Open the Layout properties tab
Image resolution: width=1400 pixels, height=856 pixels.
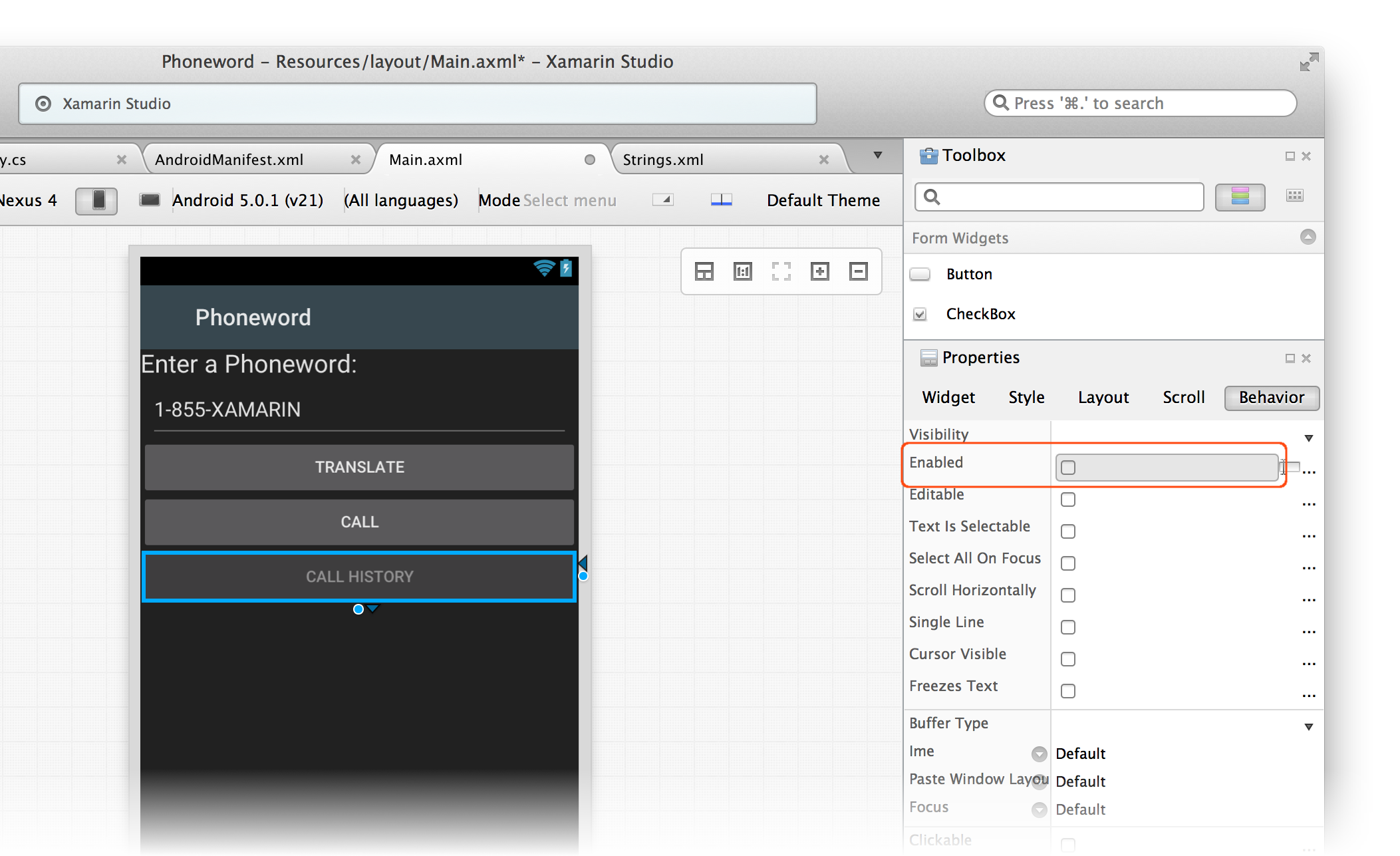(1103, 398)
